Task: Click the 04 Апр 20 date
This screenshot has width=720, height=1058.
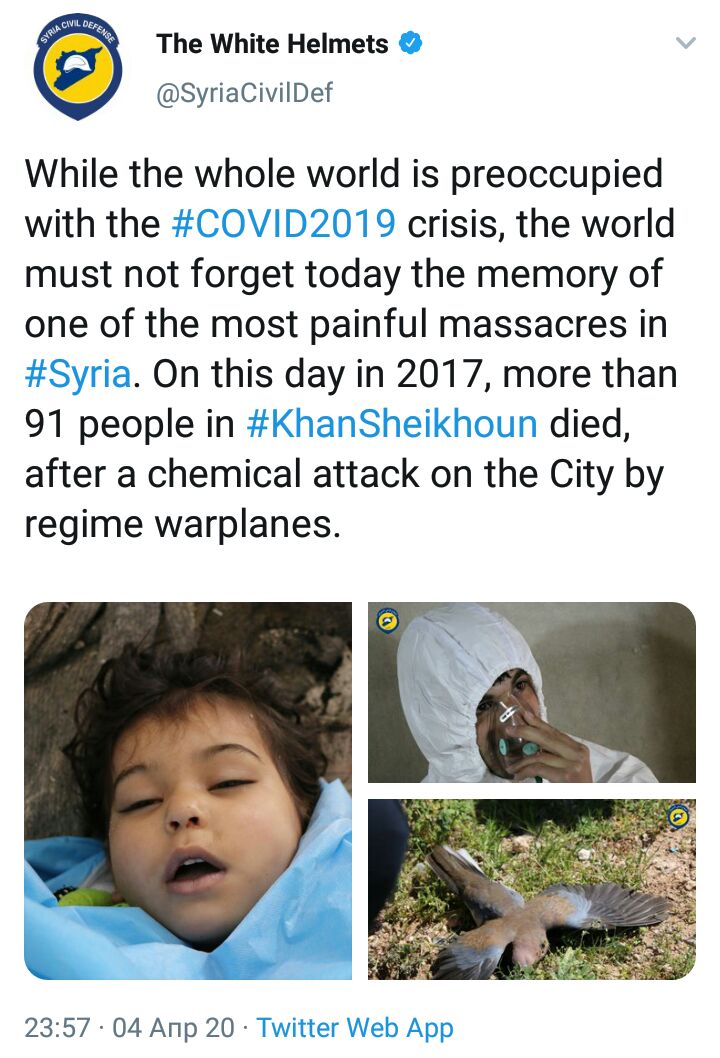Action: coord(173,1028)
